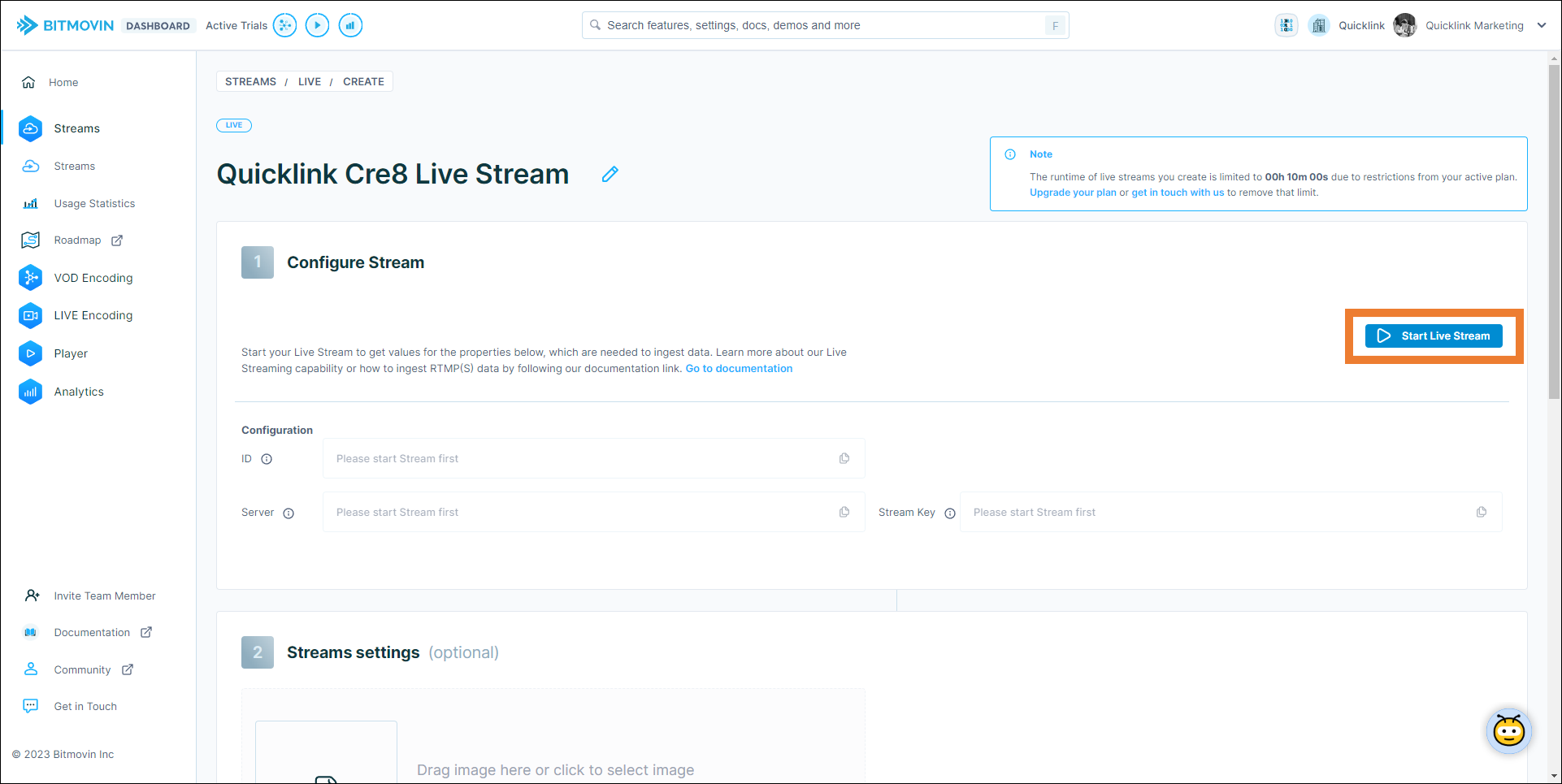Copy the Server field value
1562x784 pixels.
click(844, 513)
